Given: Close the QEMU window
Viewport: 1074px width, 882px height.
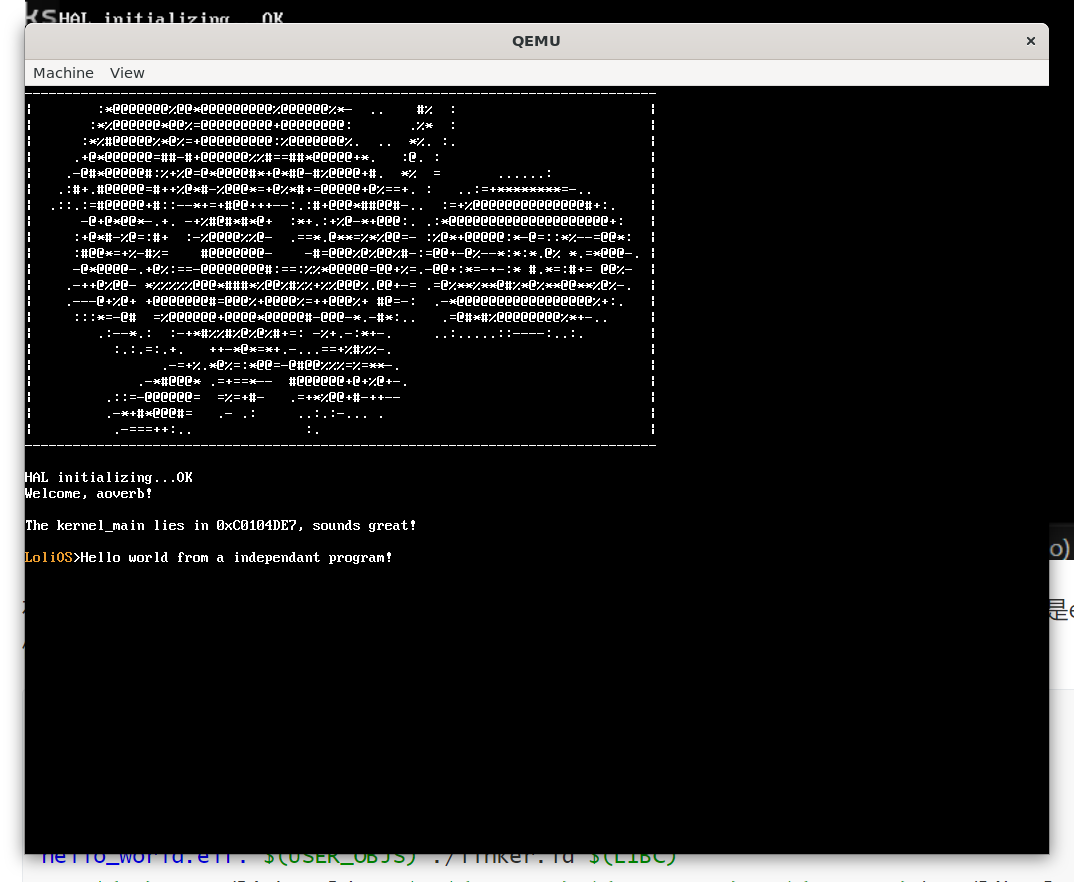Looking at the screenshot, I should (1030, 41).
